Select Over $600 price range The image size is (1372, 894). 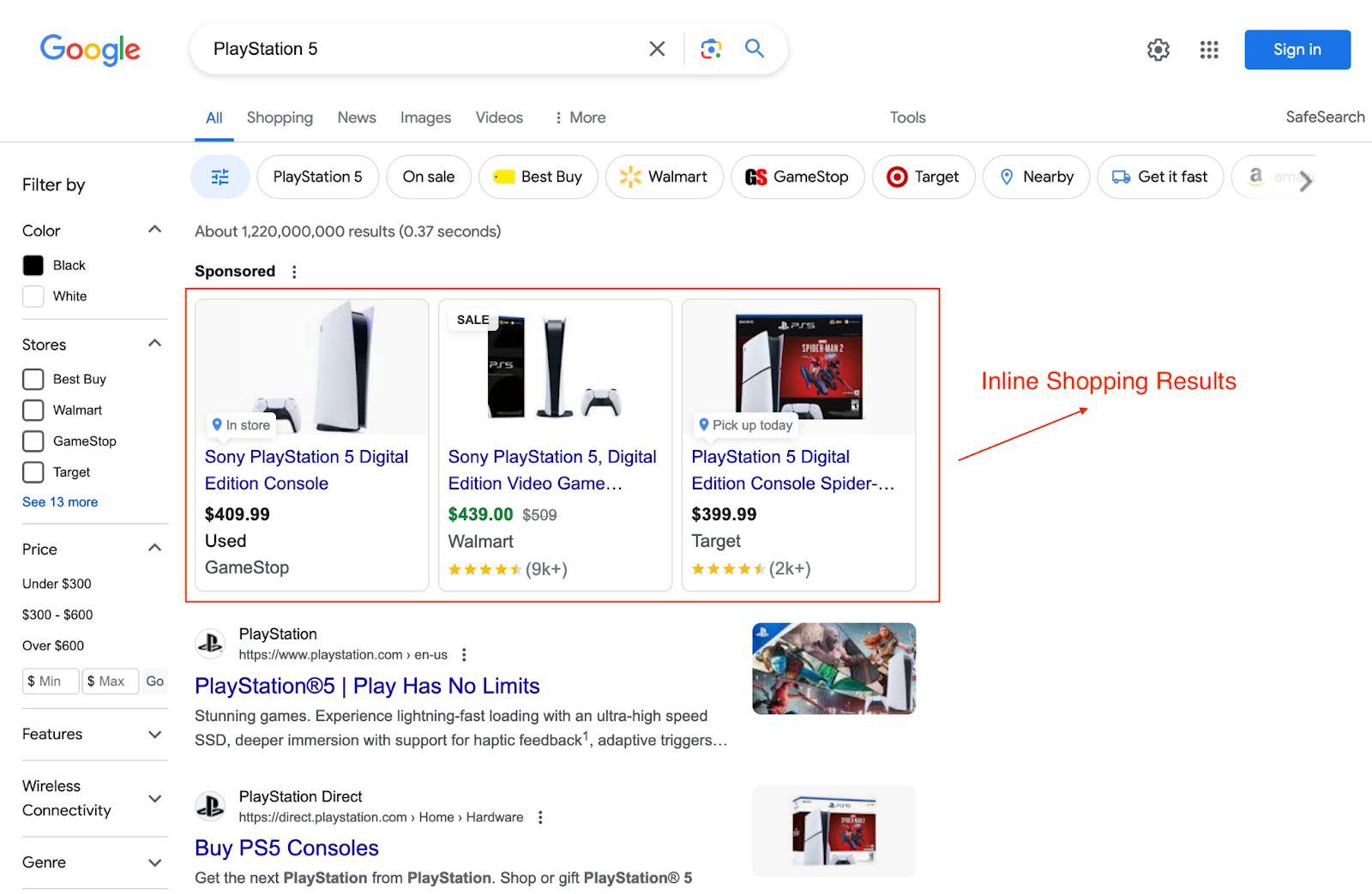[53, 645]
